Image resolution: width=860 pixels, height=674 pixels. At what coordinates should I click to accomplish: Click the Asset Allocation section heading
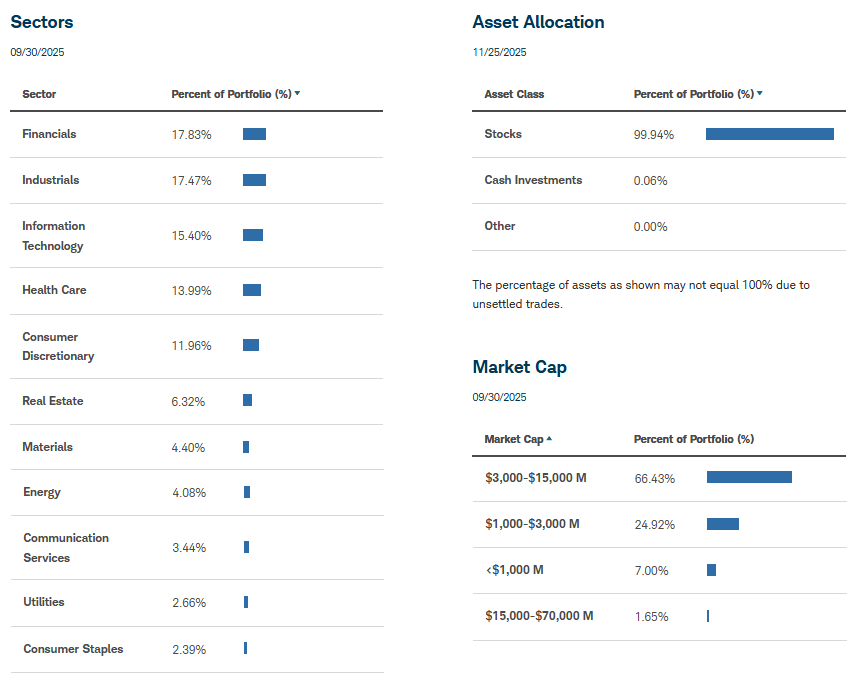538,22
